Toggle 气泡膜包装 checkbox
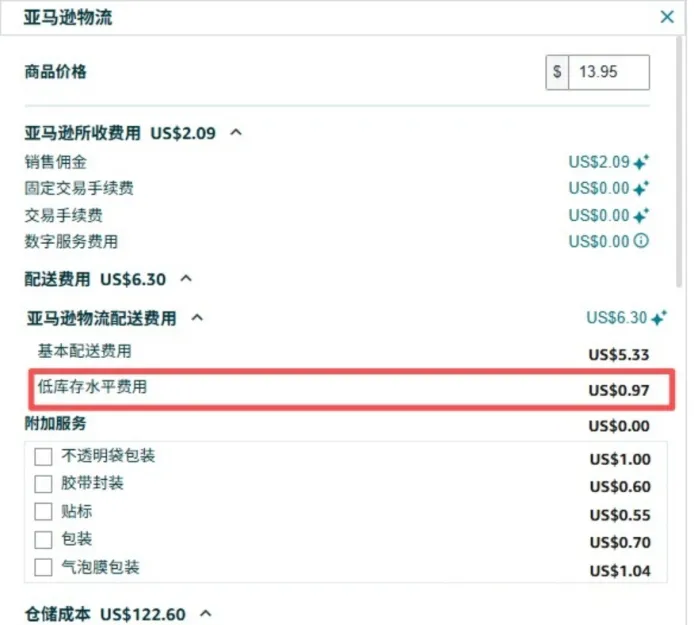Viewport: 694px width, 625px height. click(x=43, y=568)
